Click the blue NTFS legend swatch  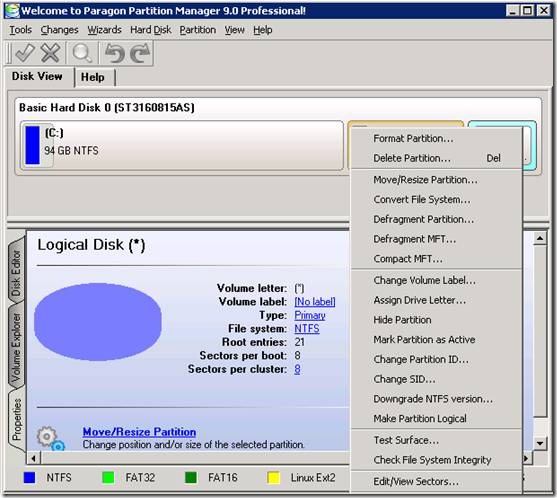tap(29, 477)
